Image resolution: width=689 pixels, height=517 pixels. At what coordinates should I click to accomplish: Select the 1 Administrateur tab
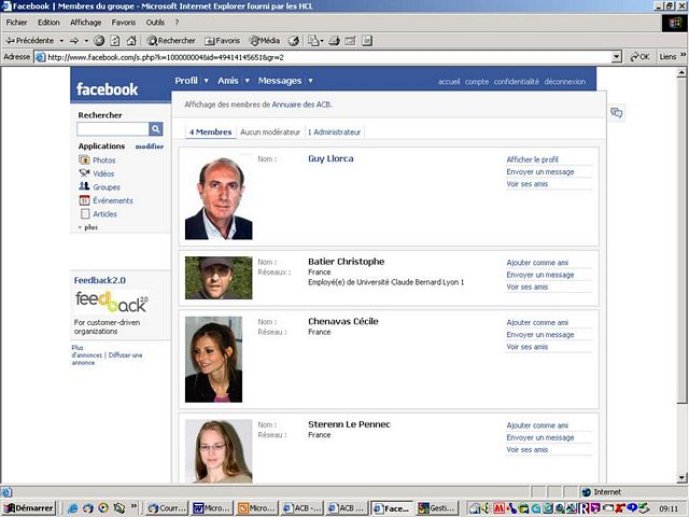(334, 132)
